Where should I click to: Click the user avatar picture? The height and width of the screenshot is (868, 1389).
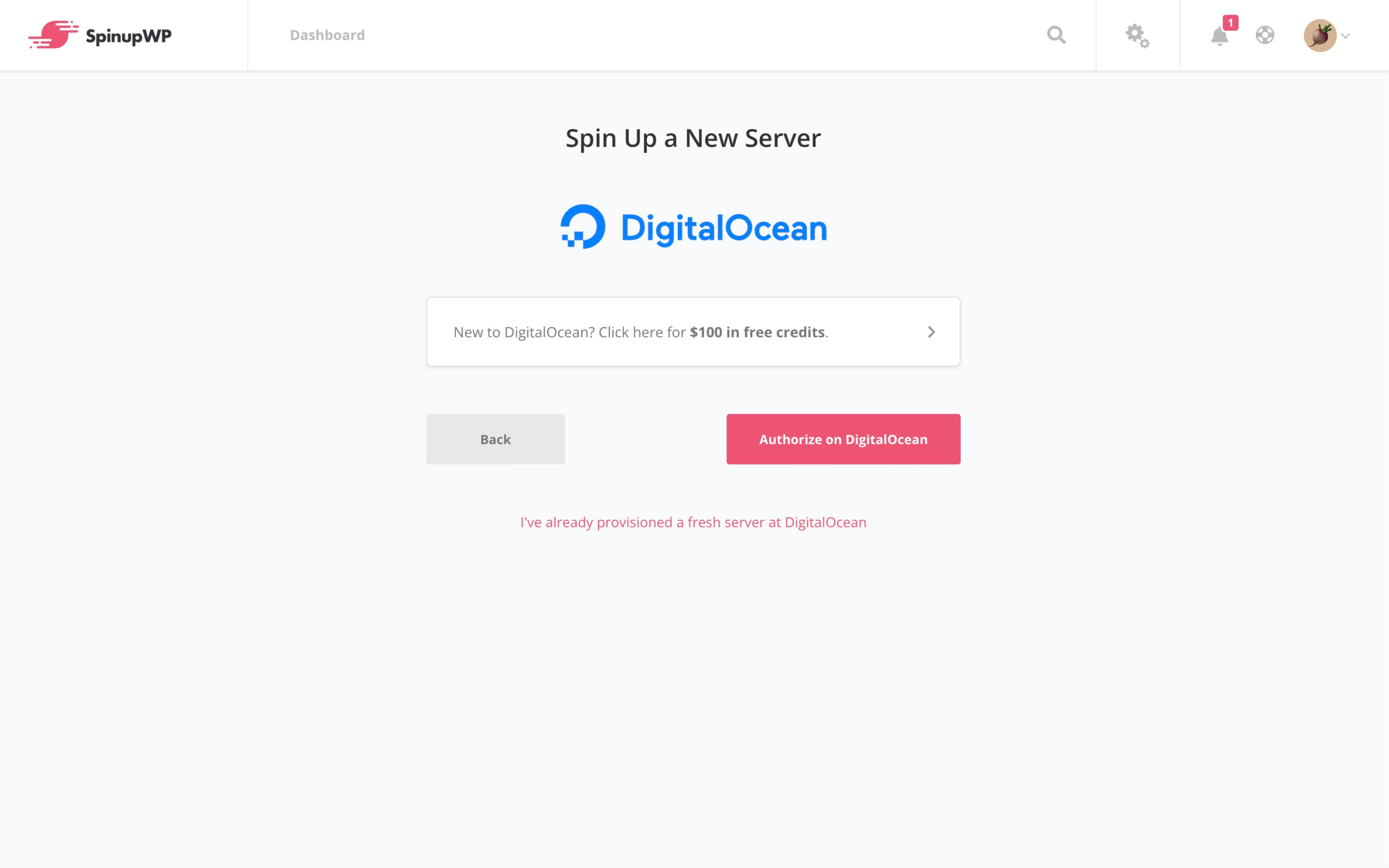point(1320,35)
